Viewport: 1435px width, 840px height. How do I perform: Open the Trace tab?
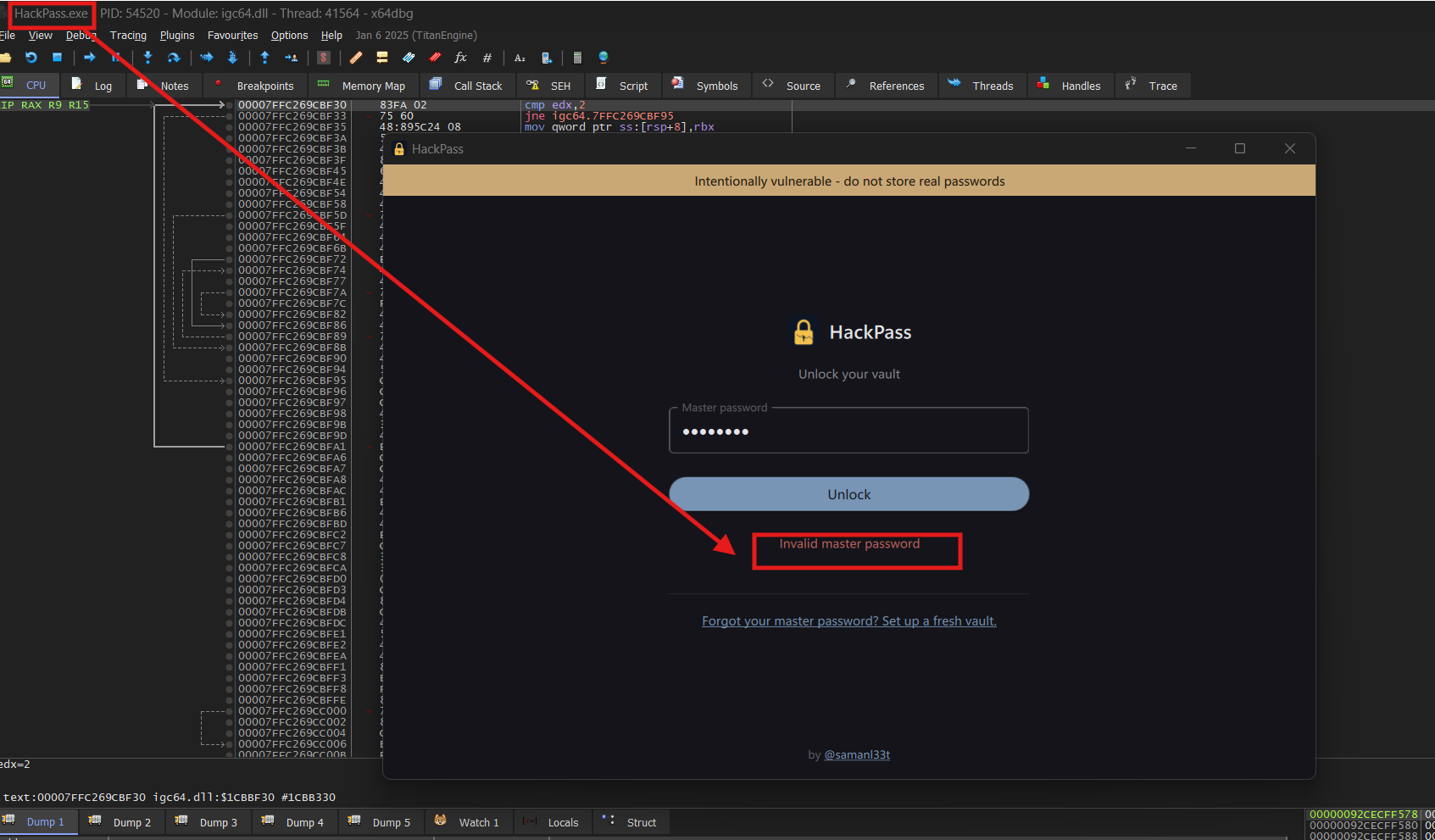1153,86
